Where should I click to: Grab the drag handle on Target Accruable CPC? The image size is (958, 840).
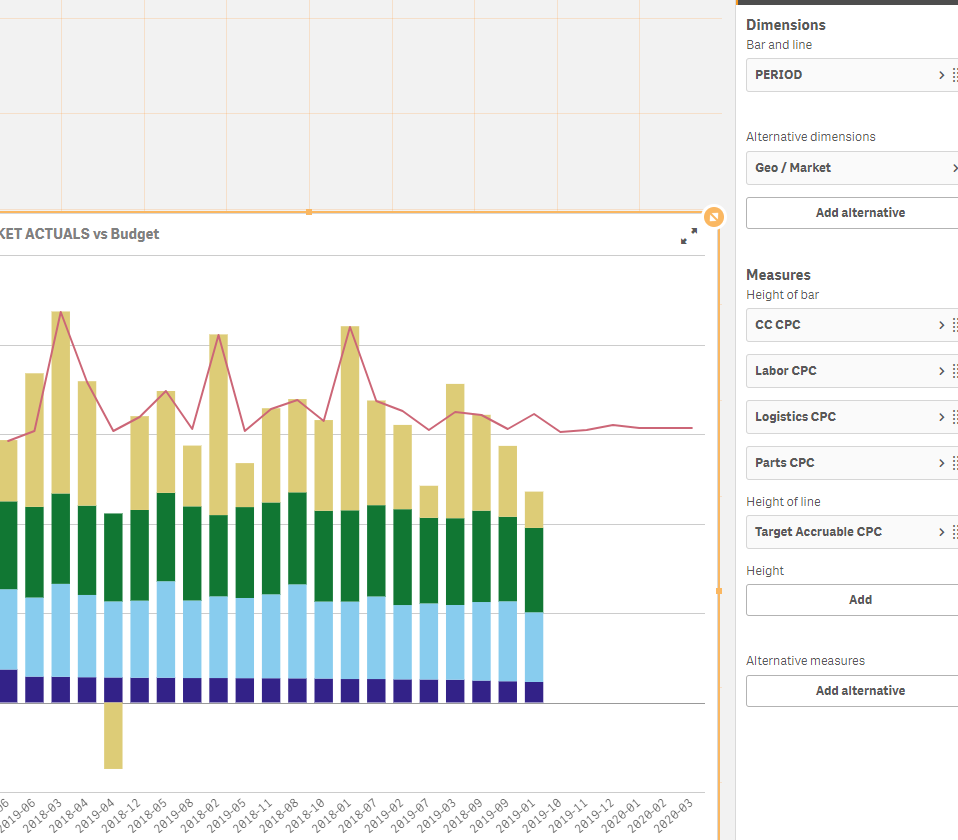tap(954, 532)
